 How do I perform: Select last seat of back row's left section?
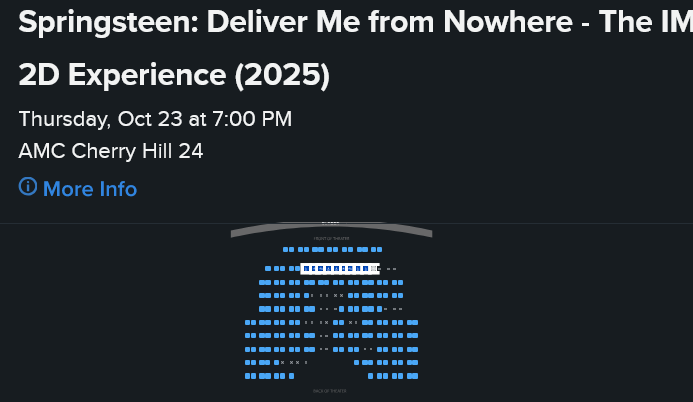pos(291,376)
